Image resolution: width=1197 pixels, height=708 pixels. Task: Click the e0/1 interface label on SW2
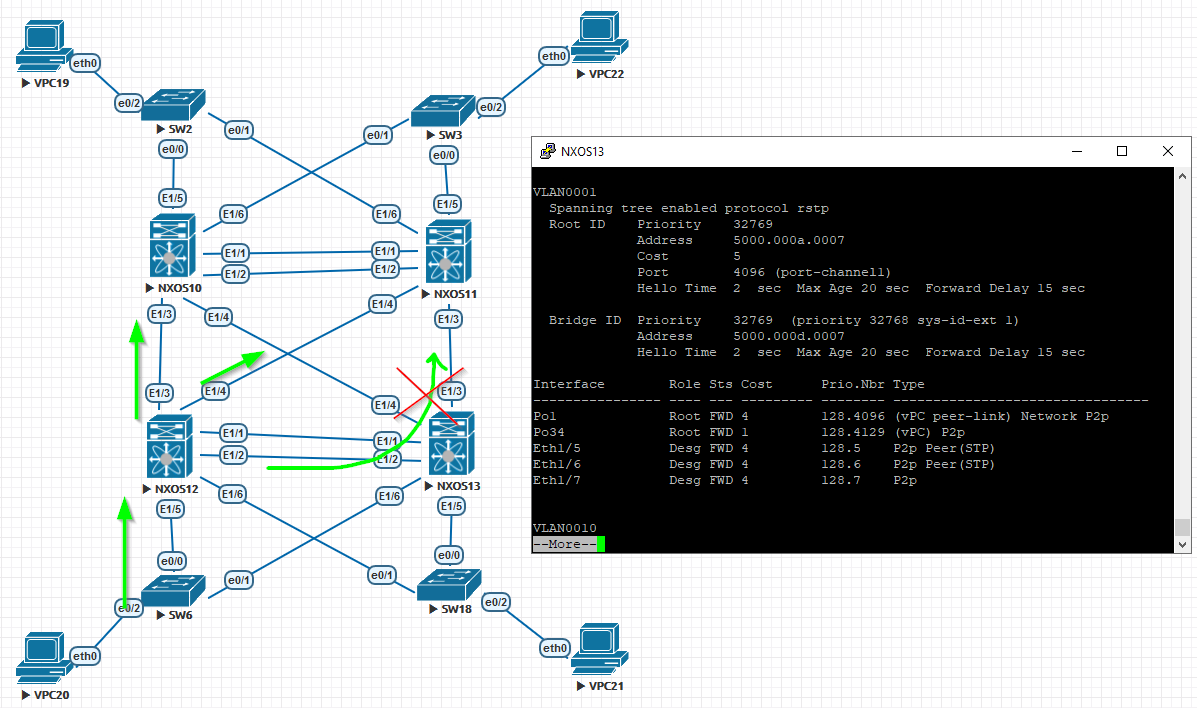239,130
